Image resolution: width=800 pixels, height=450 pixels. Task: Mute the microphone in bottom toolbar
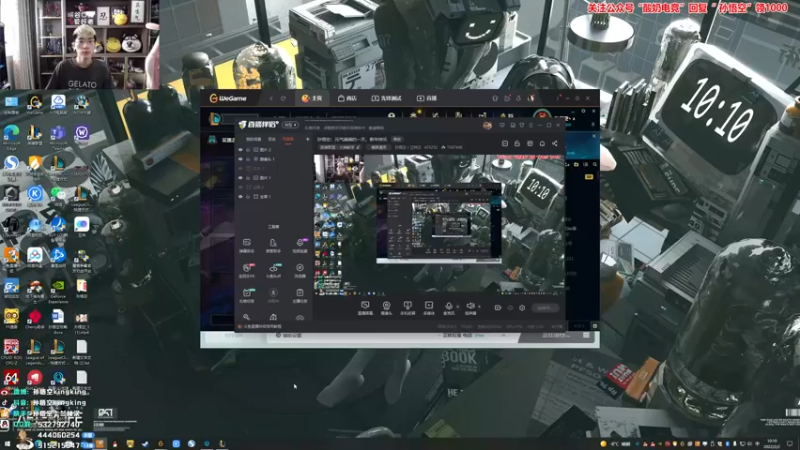[x=448, y=308]
